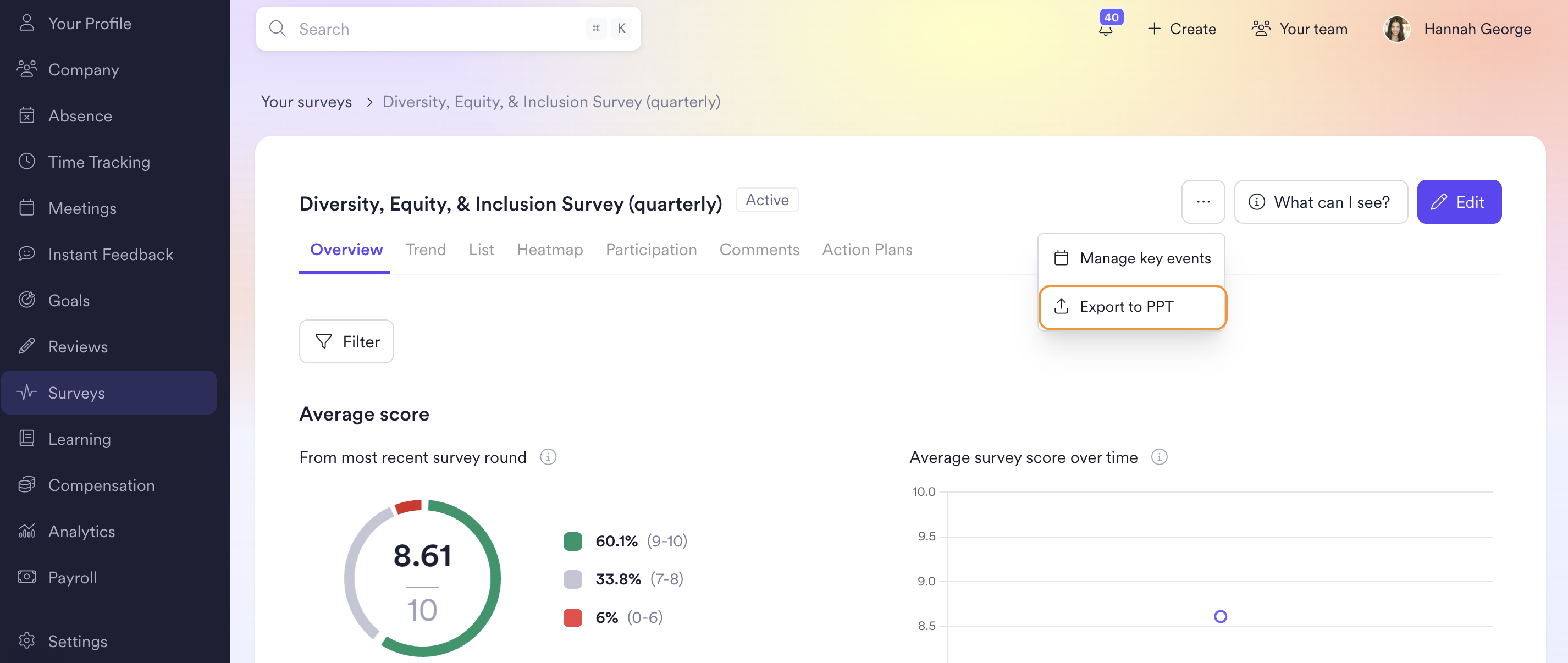Click the notifications bell icon
The image size is (1568, 663).
1106,29
